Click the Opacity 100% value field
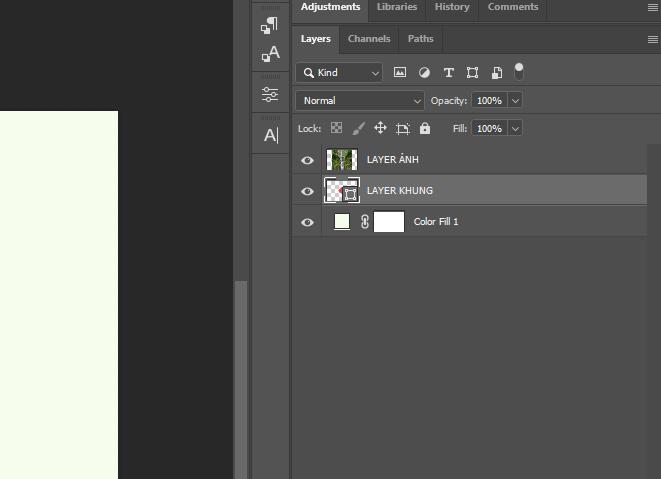Viewport: 661px width, 479px height. click(489, 101)
